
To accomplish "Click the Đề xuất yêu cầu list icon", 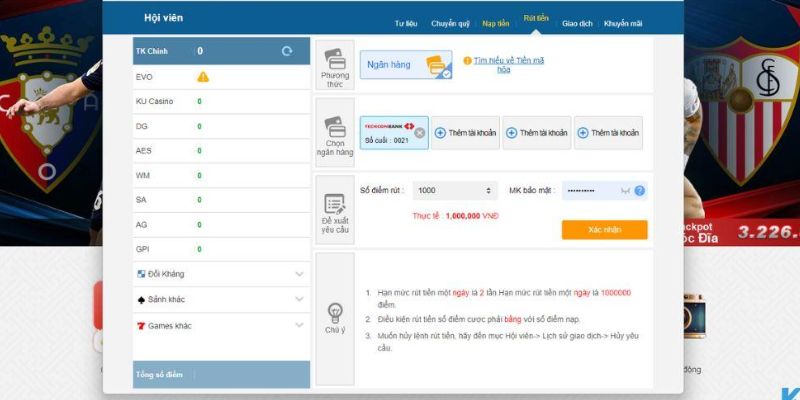I will click(335, 204).
